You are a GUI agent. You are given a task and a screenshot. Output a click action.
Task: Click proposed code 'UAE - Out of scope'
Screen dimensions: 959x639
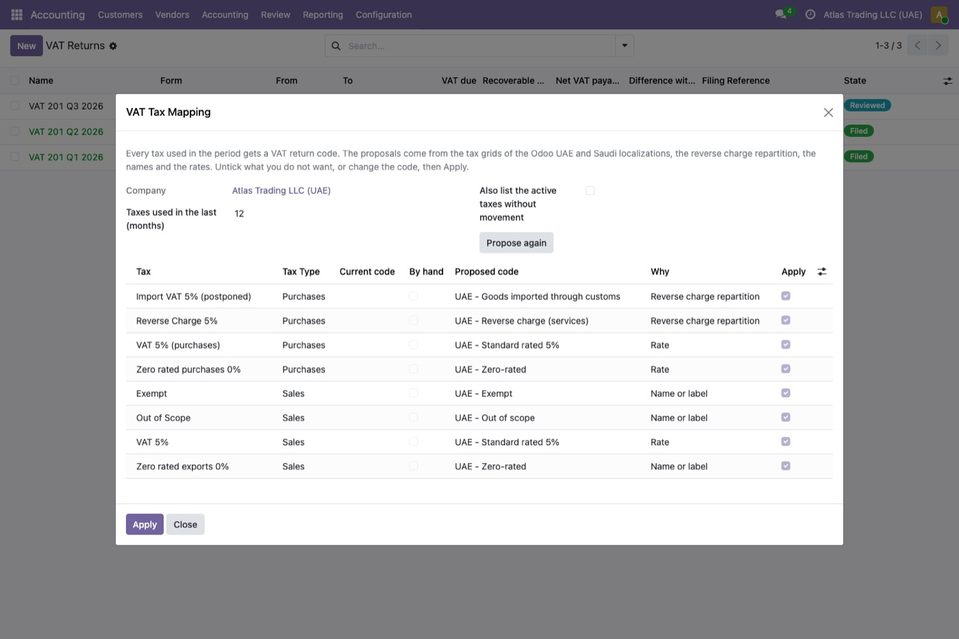(x=495, y=418)
